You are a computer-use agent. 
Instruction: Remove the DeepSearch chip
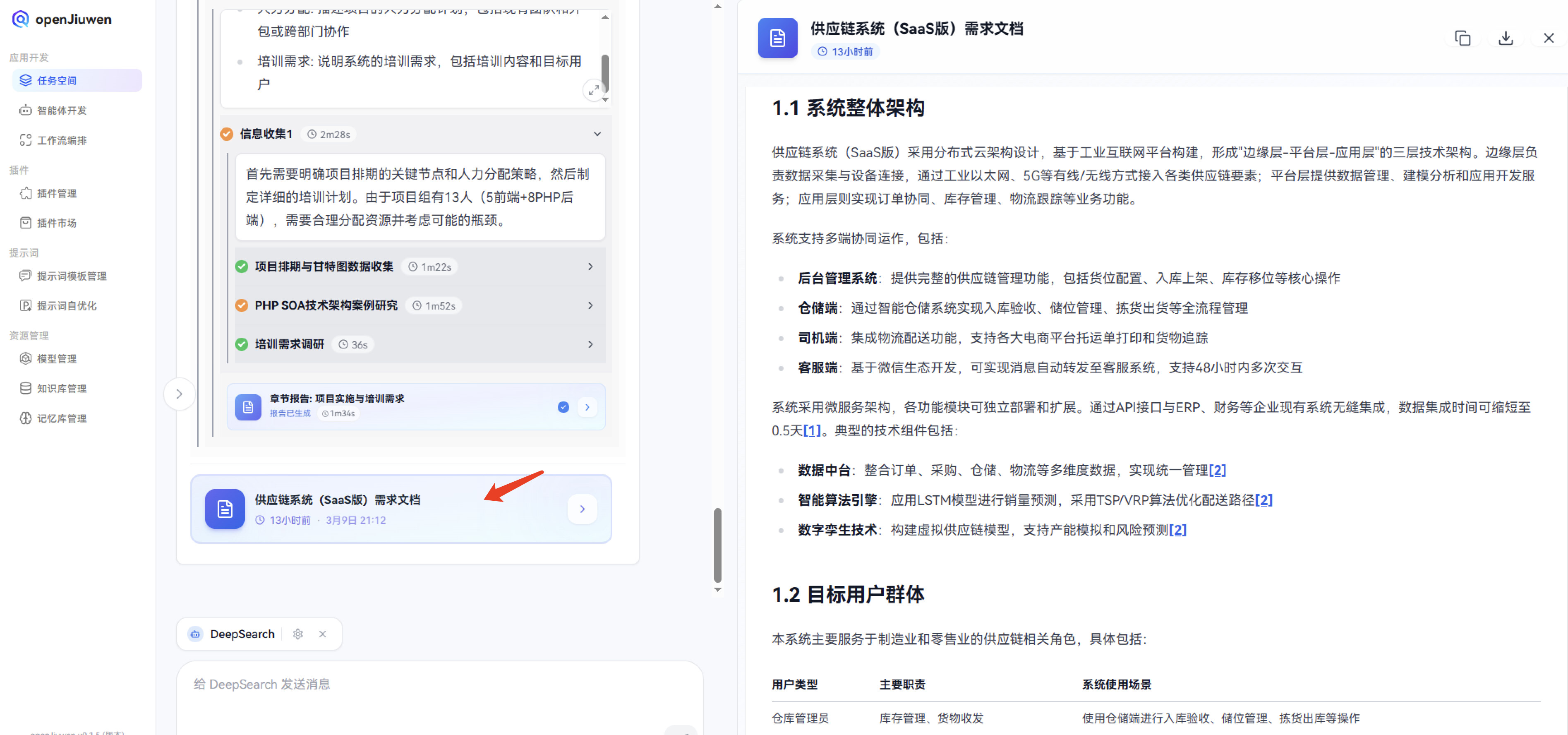click(323, 634)
